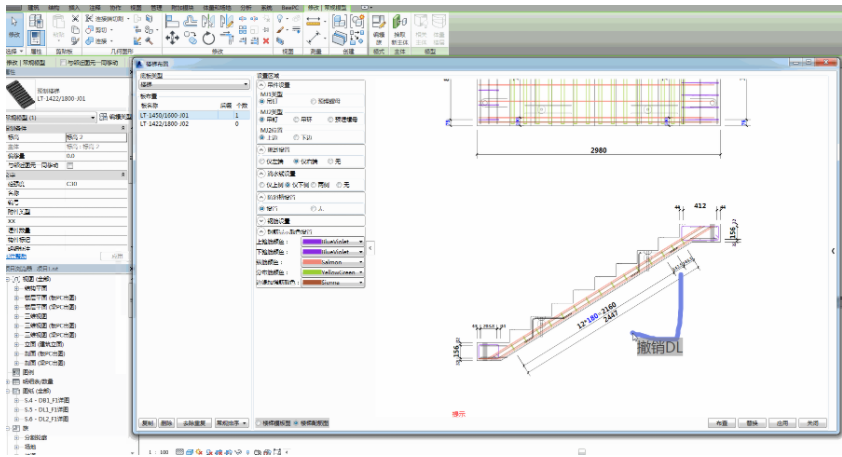Open the Salmon color dropdown
This screenshot has width=842, height=457.
coord(360,261)
